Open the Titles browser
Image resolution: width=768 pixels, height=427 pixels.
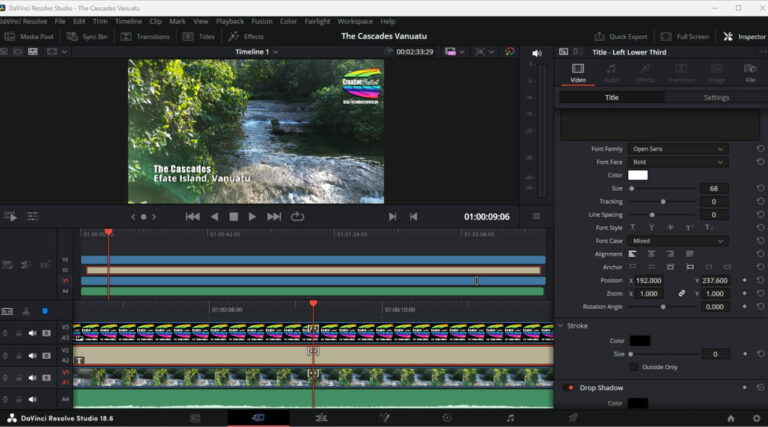tap(199, 37)
